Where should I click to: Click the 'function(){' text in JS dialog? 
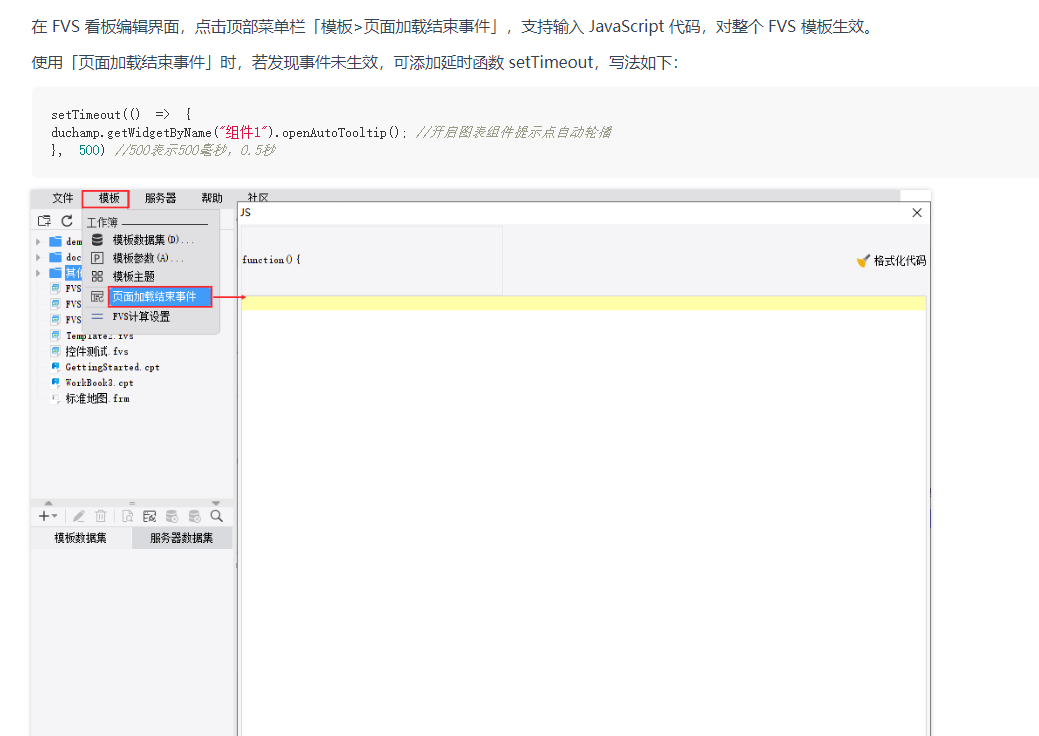click(x=271, y=260)
